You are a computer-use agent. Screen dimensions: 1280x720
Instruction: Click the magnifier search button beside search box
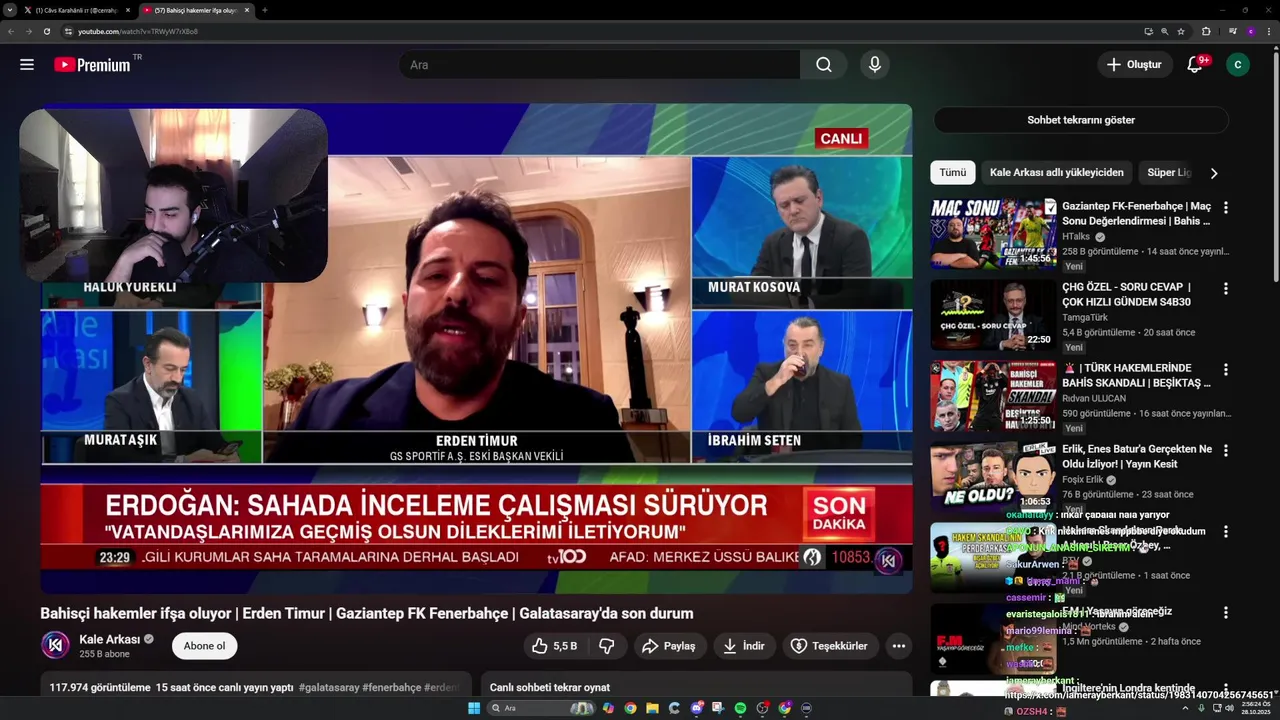pyautogui.click(x=824, y=65)
